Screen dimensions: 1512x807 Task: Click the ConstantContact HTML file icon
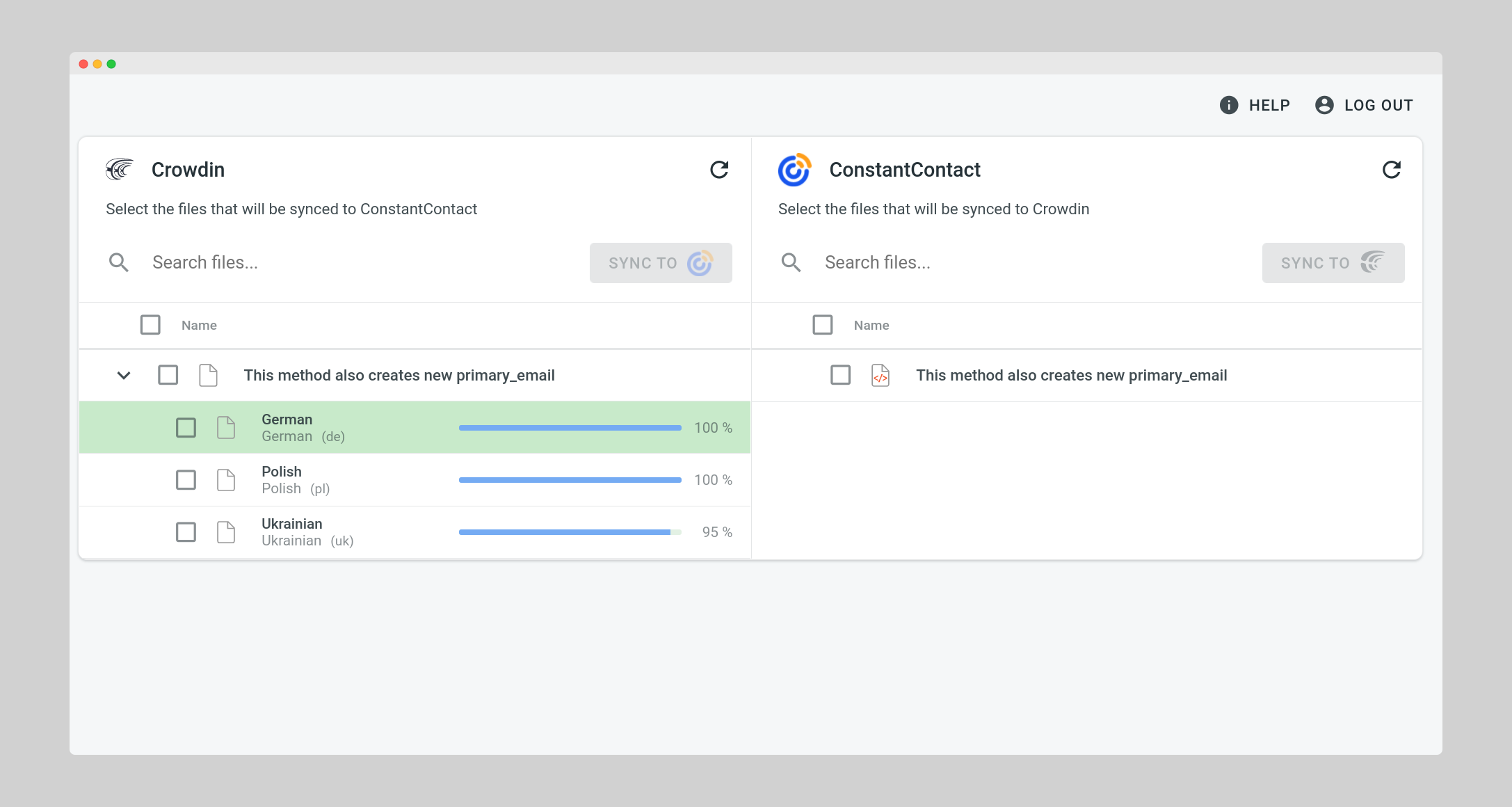(880, 375)
